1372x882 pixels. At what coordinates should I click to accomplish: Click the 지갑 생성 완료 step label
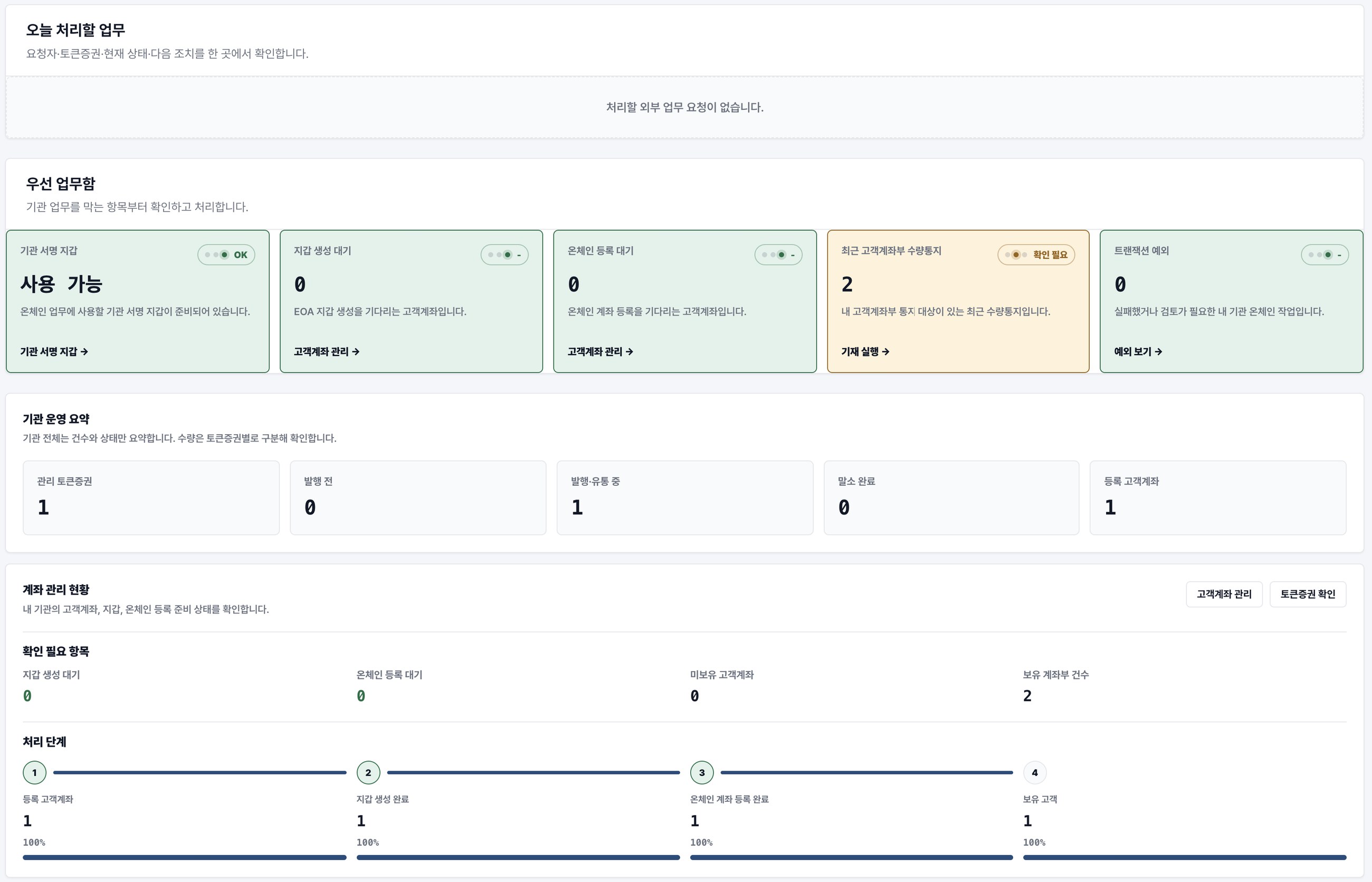click(x=383, y=799)
